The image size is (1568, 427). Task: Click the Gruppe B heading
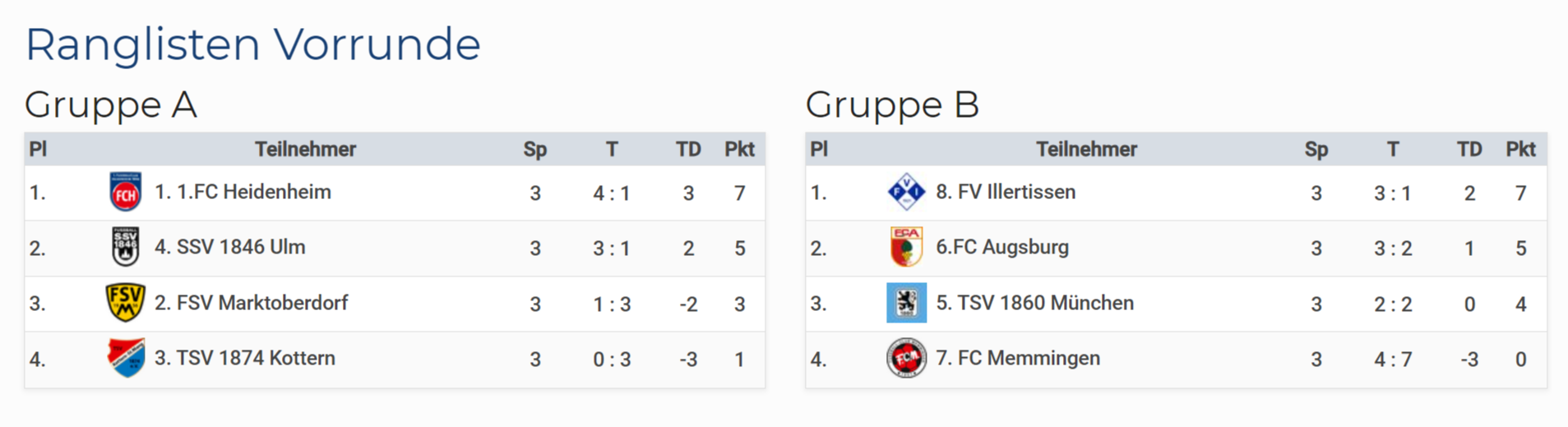click(x=892, y=105)
